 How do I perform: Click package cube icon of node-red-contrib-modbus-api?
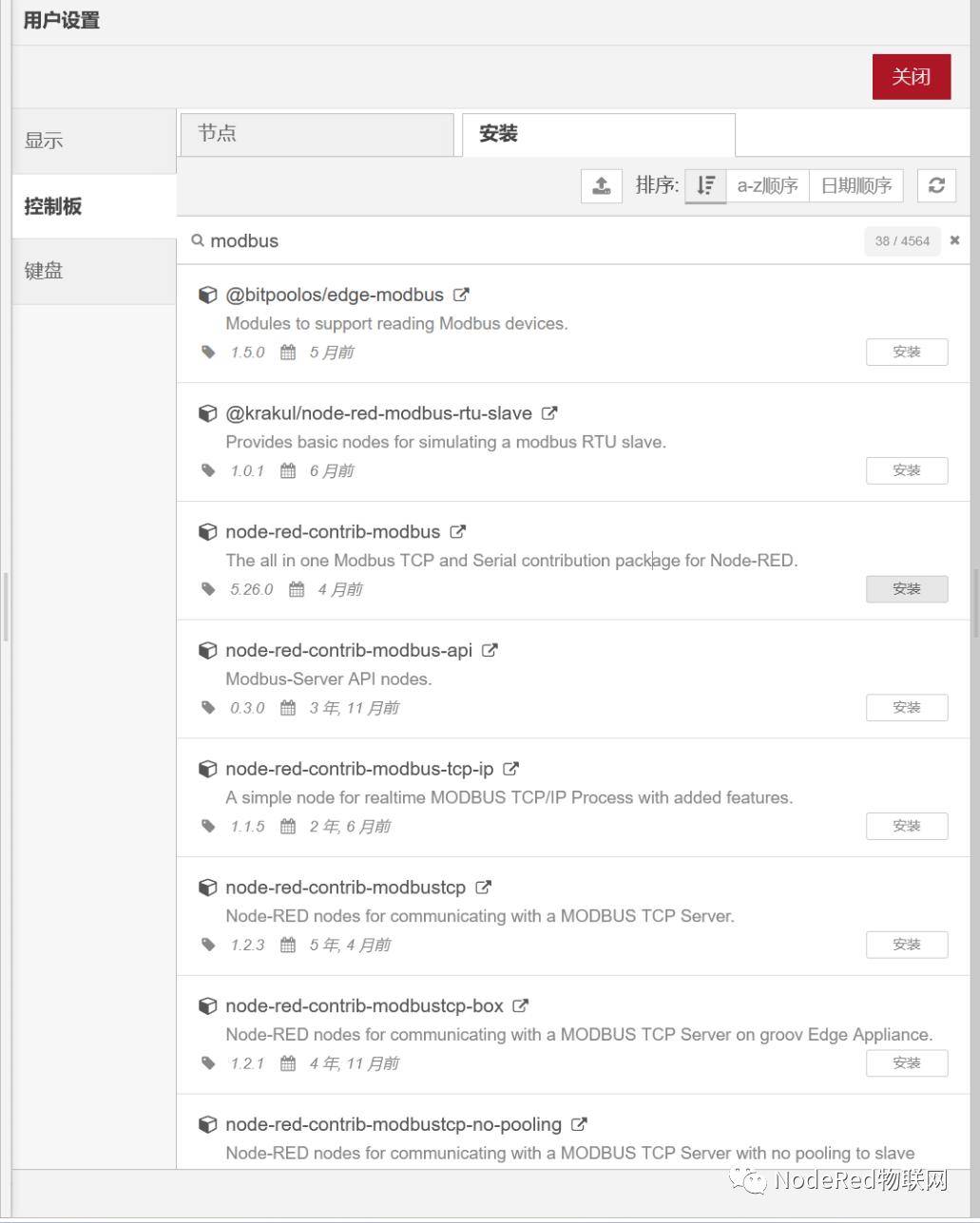[x=207, y=651]
